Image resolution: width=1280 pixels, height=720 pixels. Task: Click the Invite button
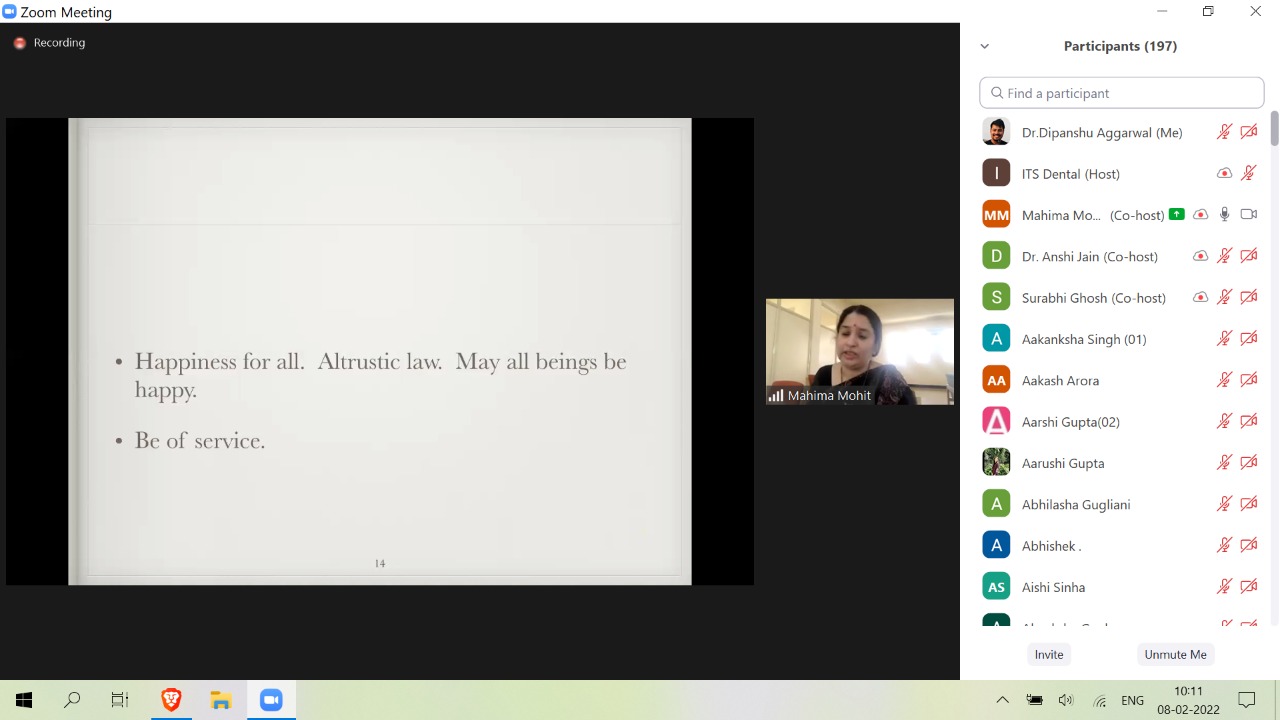[1049, 654]
